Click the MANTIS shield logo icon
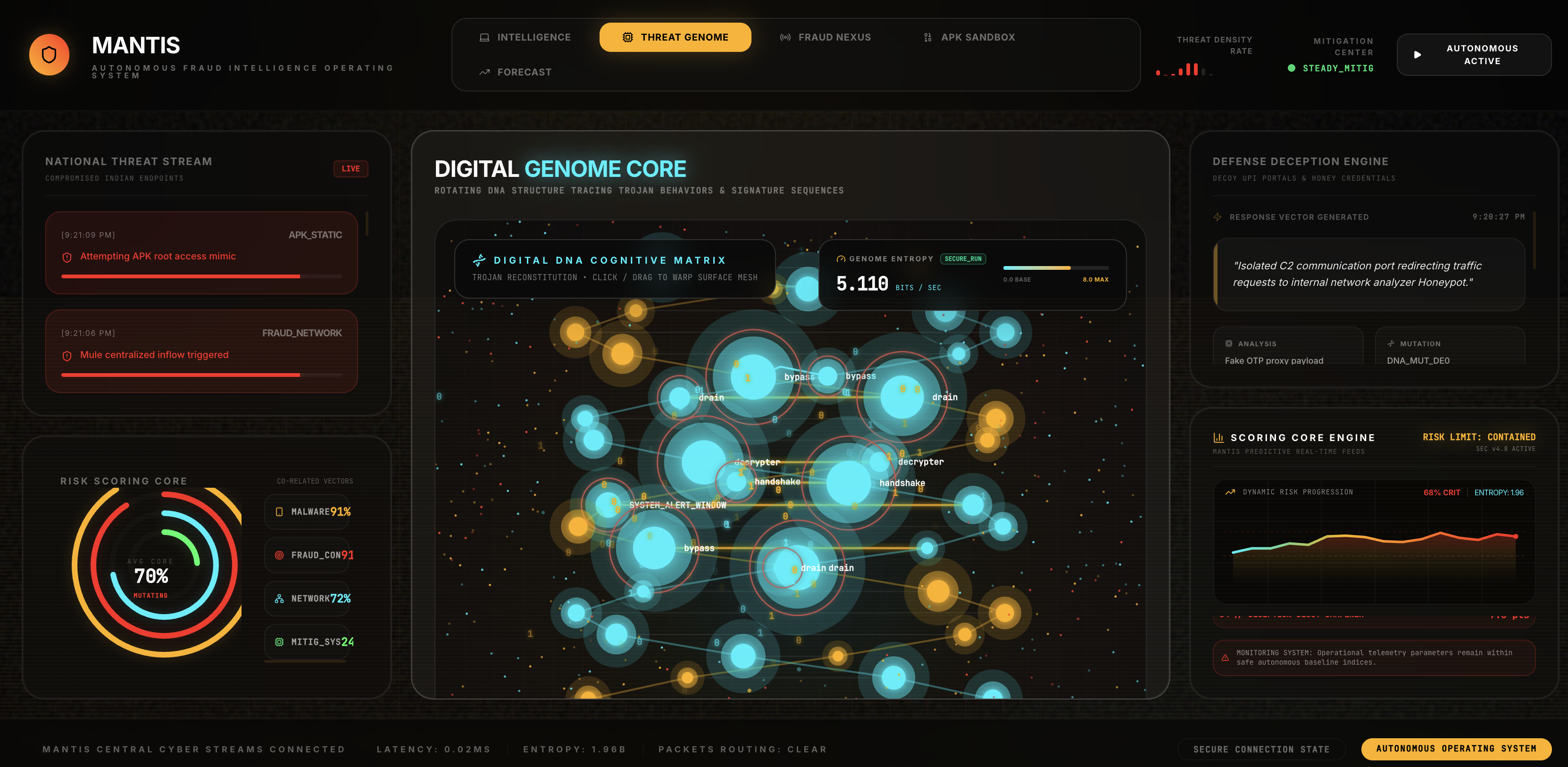1568x767 pixels. [50, 55]
